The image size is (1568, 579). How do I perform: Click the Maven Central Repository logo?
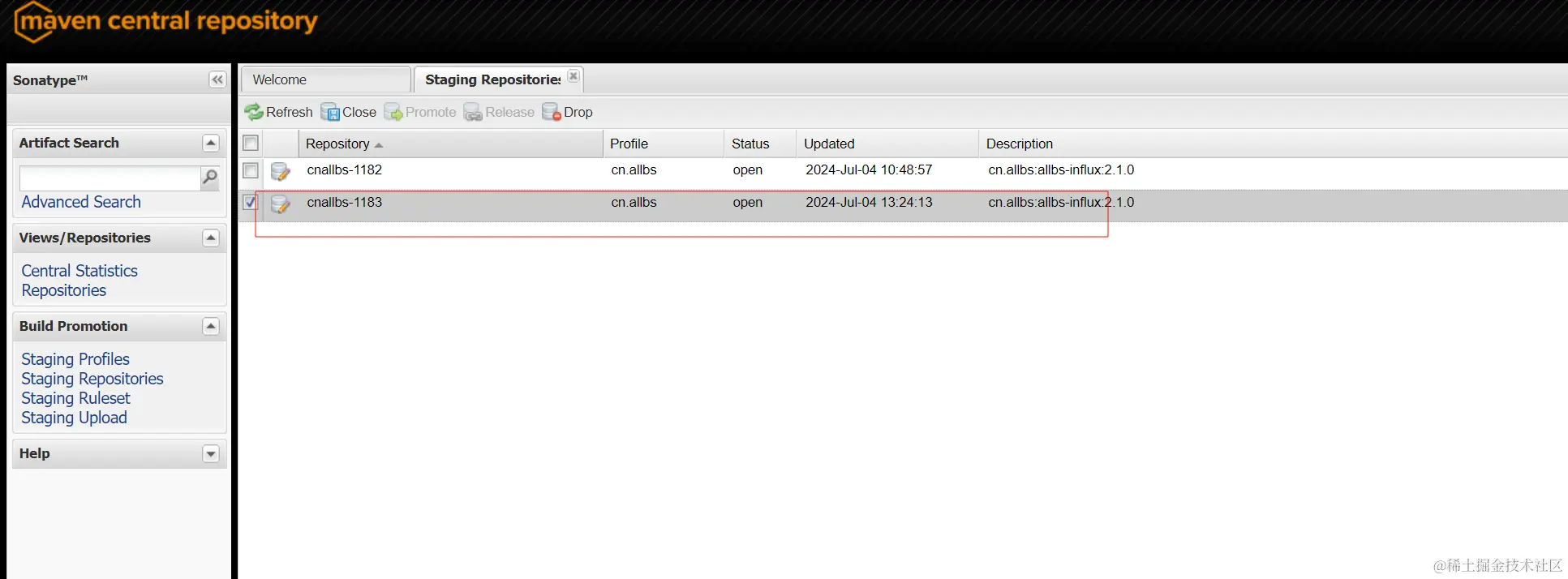tap(166, 22)
